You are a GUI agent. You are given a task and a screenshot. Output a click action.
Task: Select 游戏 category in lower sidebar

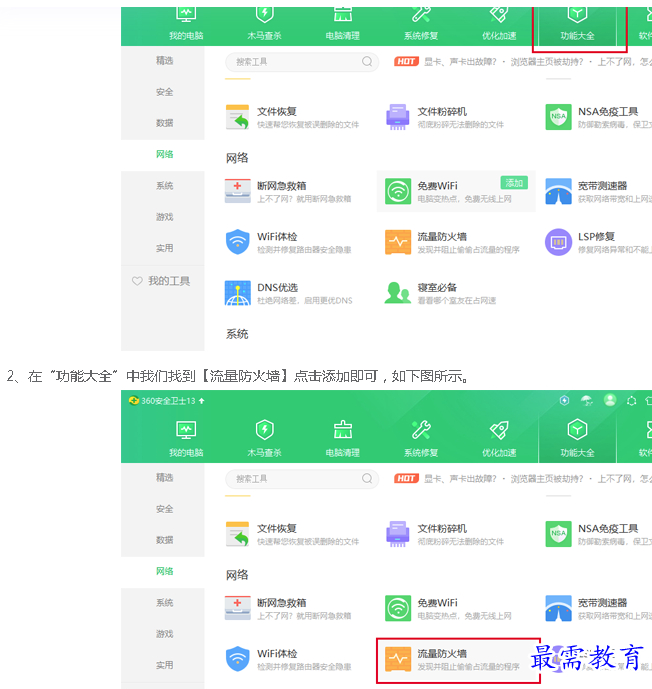click(x=164, y=634)
